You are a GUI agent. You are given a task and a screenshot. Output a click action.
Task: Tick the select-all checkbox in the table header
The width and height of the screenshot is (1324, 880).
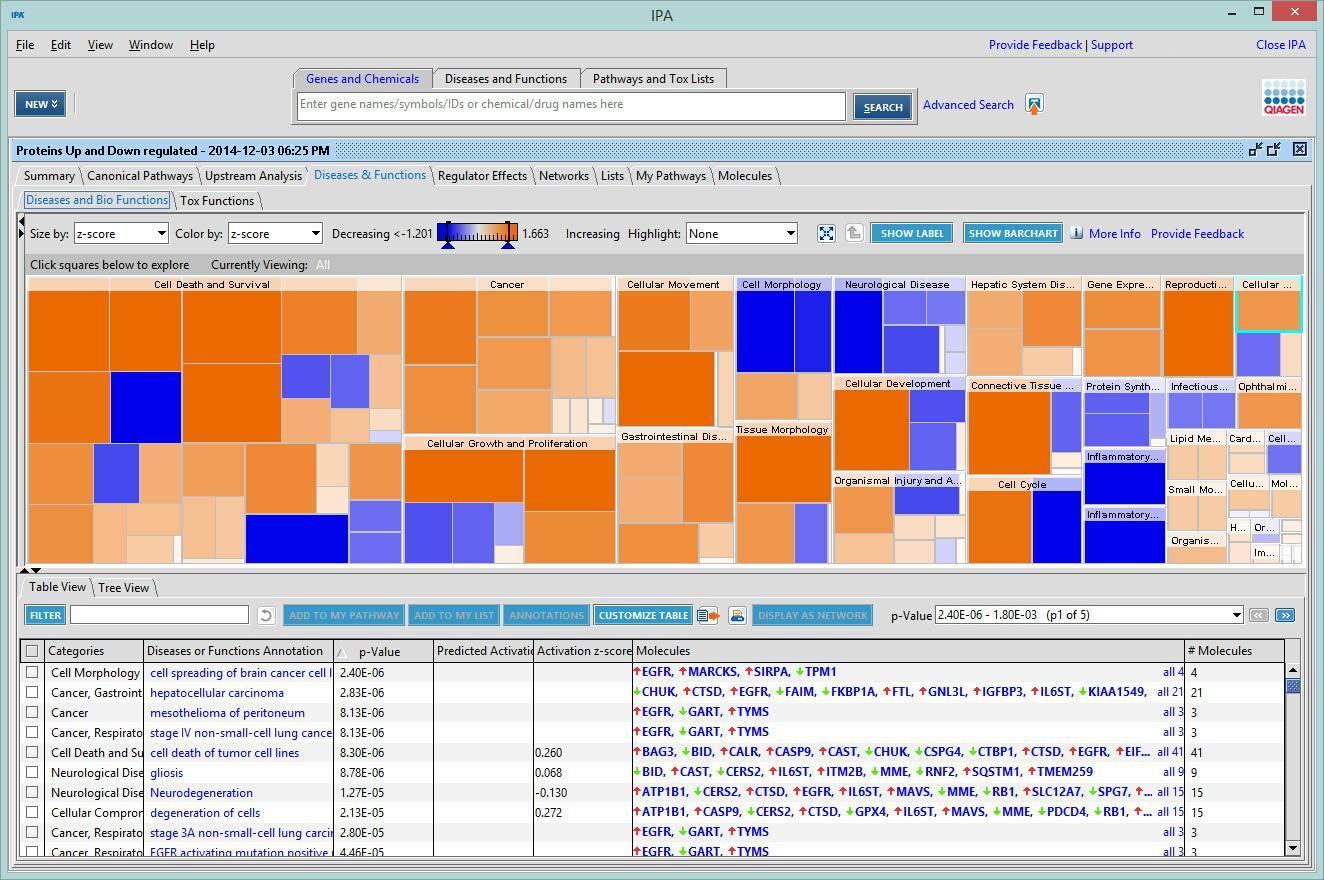point(32,651)
